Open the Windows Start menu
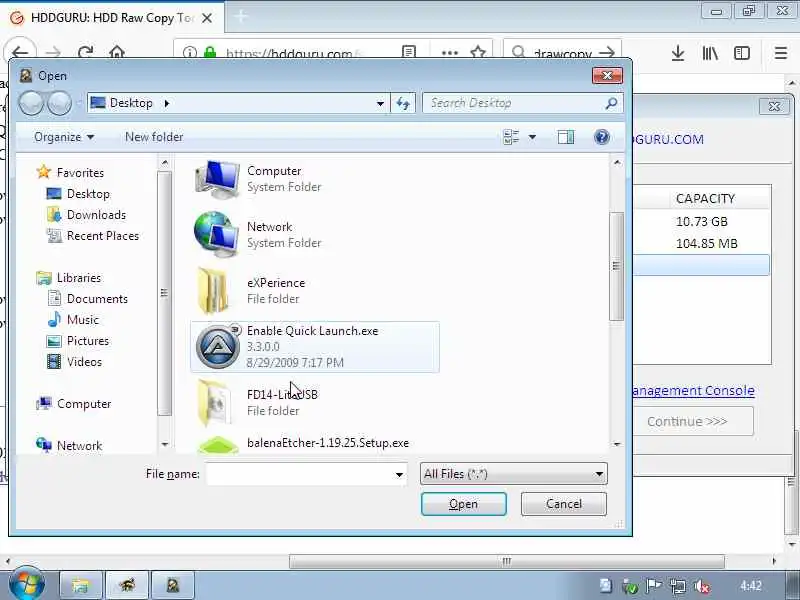 click(x=26, y=584)
